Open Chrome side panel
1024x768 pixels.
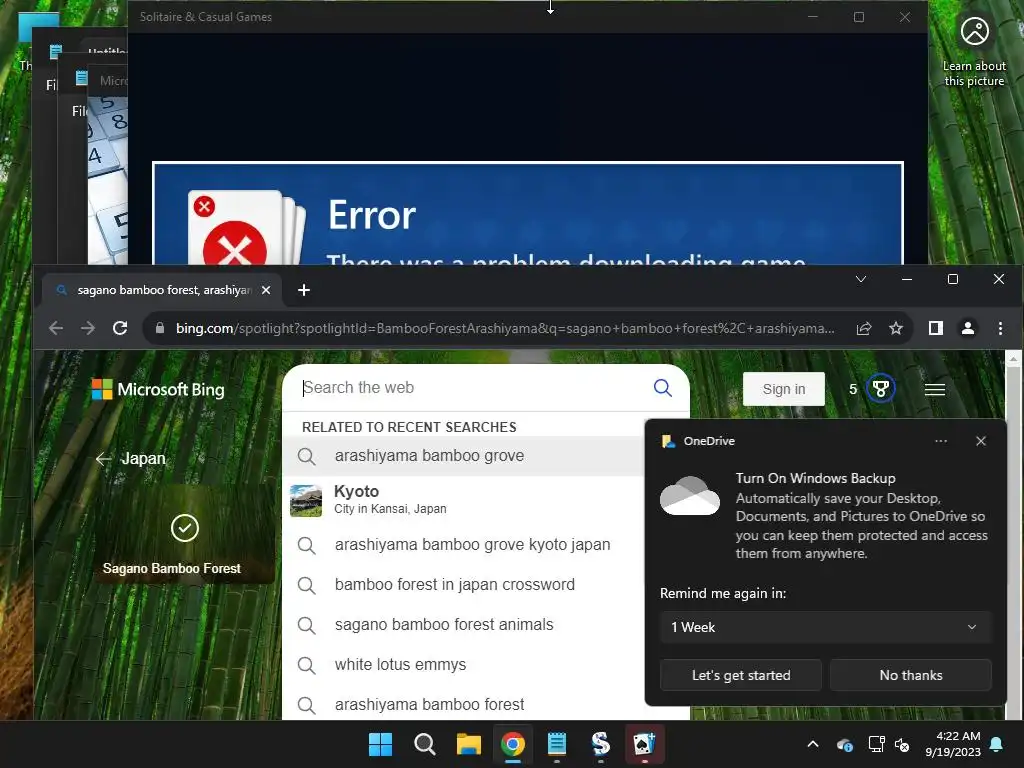(935, 328)
